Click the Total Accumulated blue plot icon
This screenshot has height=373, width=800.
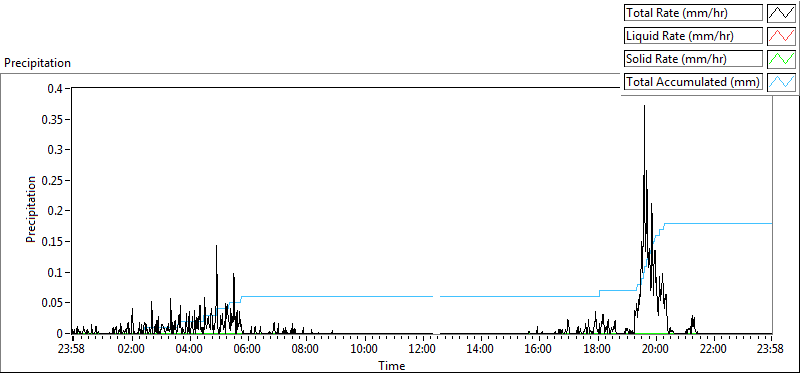[x=782, y=82]
